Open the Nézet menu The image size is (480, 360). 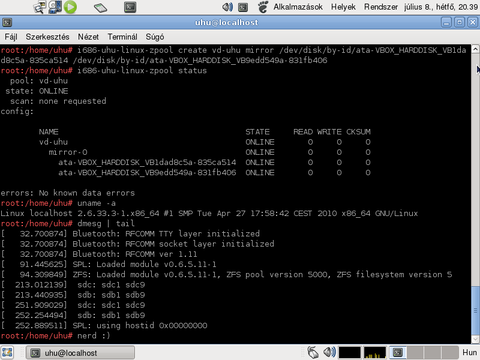click(x=88, y=37)
